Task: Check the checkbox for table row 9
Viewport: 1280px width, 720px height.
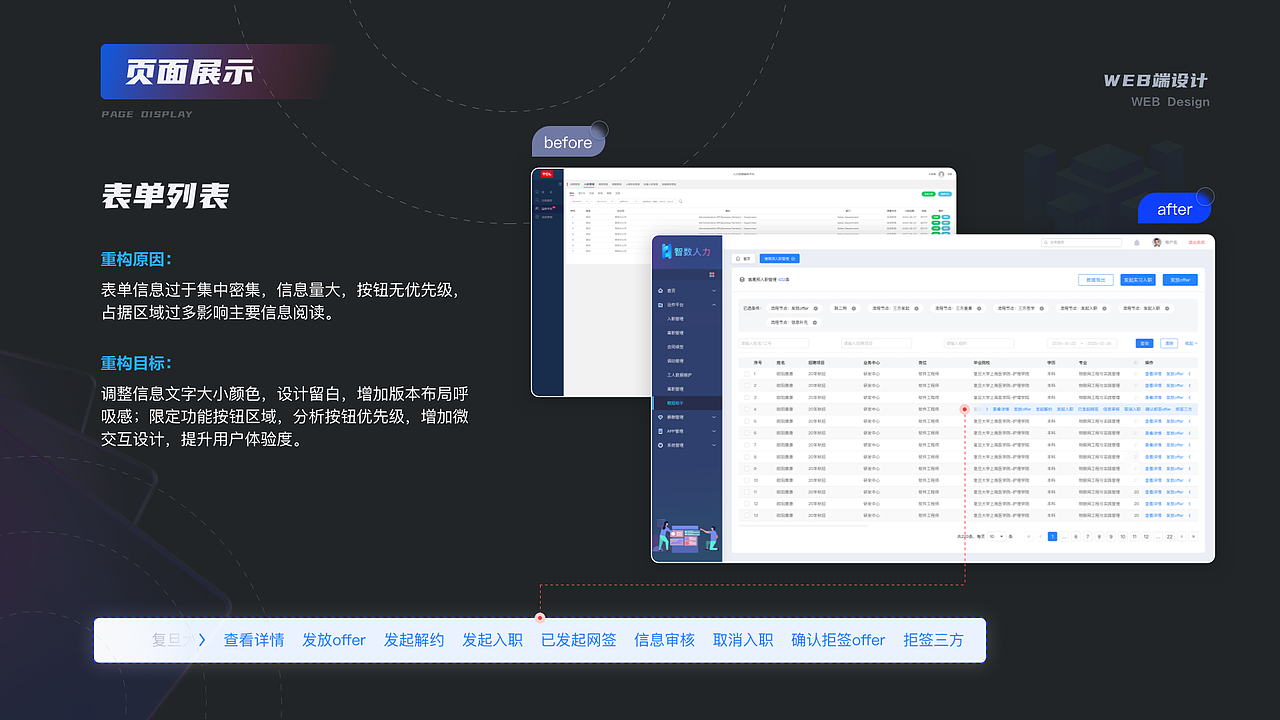Action: click(746, 468)
